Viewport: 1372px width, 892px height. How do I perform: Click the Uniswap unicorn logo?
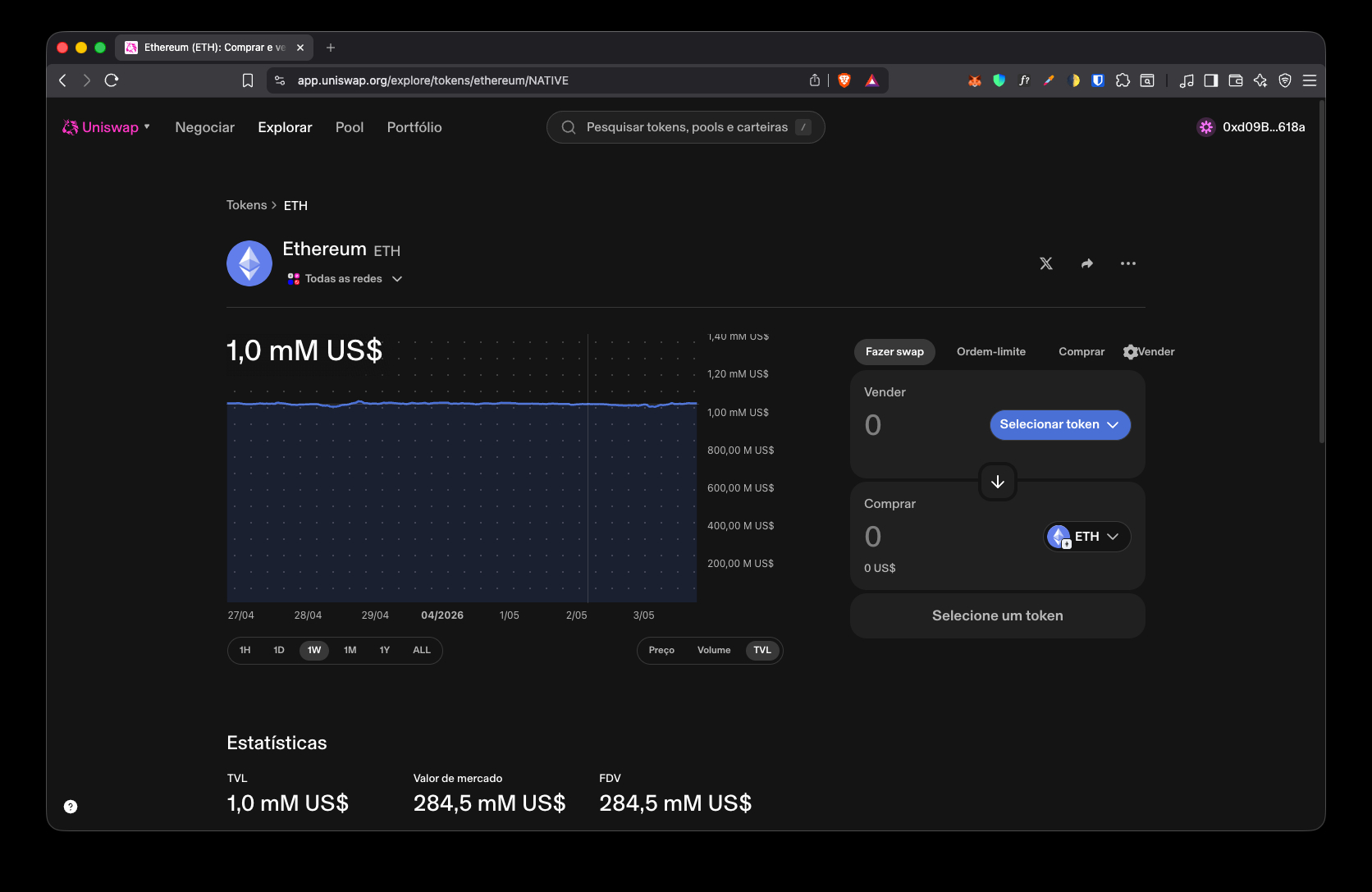(71, 127)
